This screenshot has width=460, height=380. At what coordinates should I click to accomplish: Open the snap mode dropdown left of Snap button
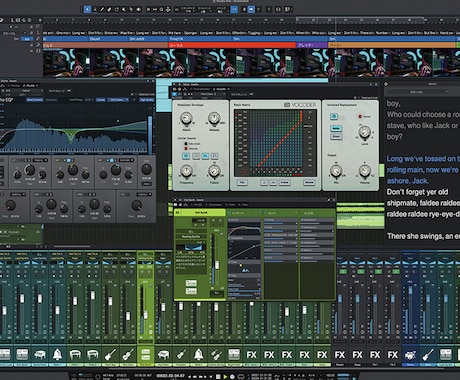(x=221, y=10)
